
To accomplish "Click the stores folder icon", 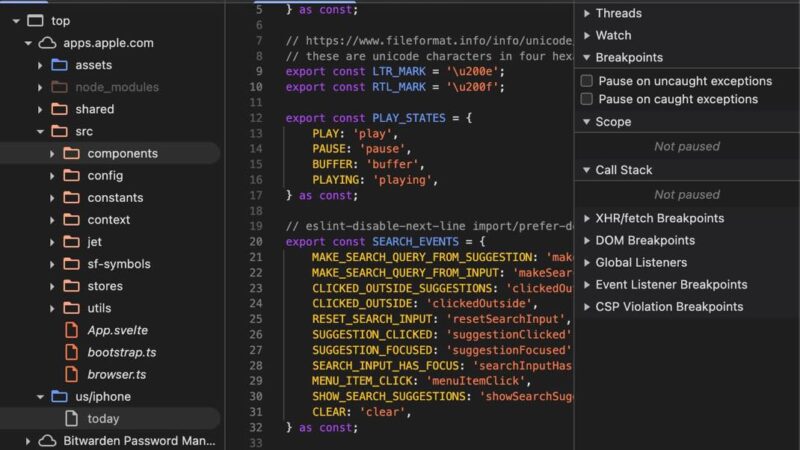I will point(71,286).
